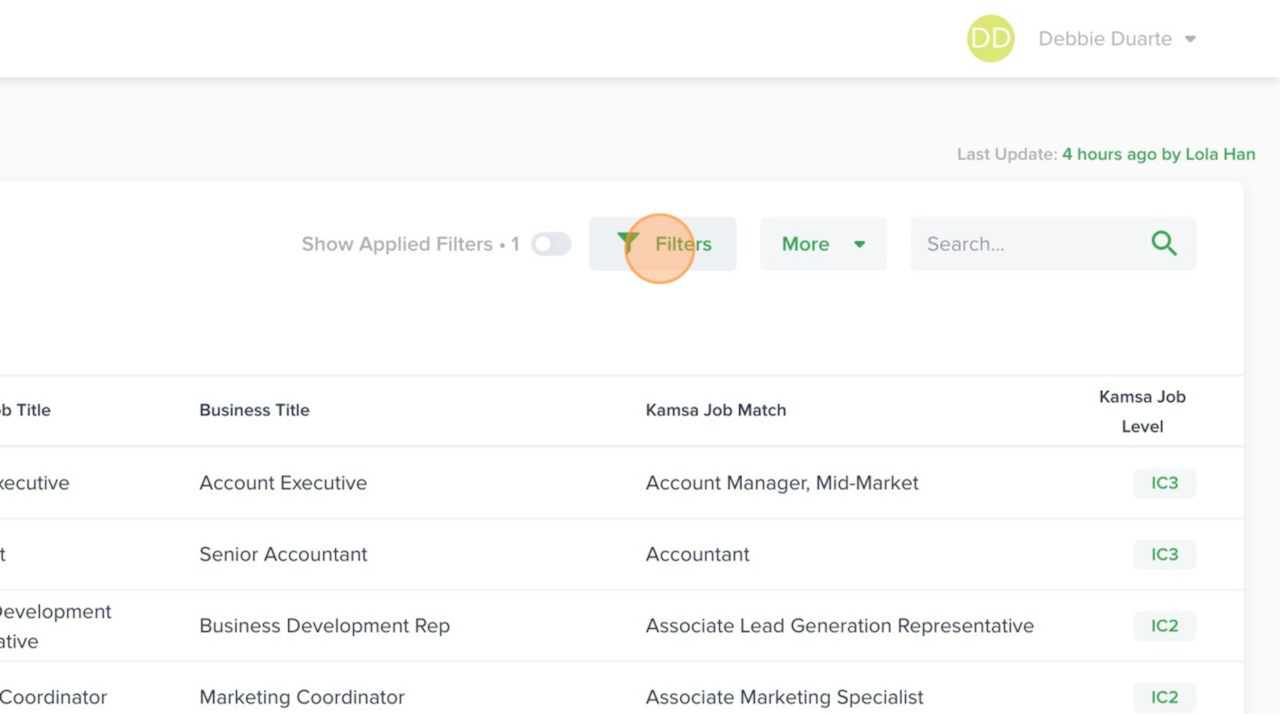Sort by Business Title column header
This screenshot has width=1280, height=716.
[254, 410]
